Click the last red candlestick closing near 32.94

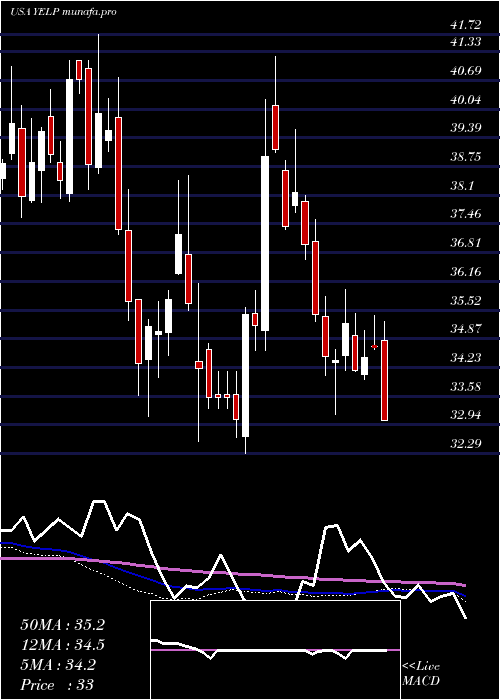pyautogui.click(x=384, y=380)
